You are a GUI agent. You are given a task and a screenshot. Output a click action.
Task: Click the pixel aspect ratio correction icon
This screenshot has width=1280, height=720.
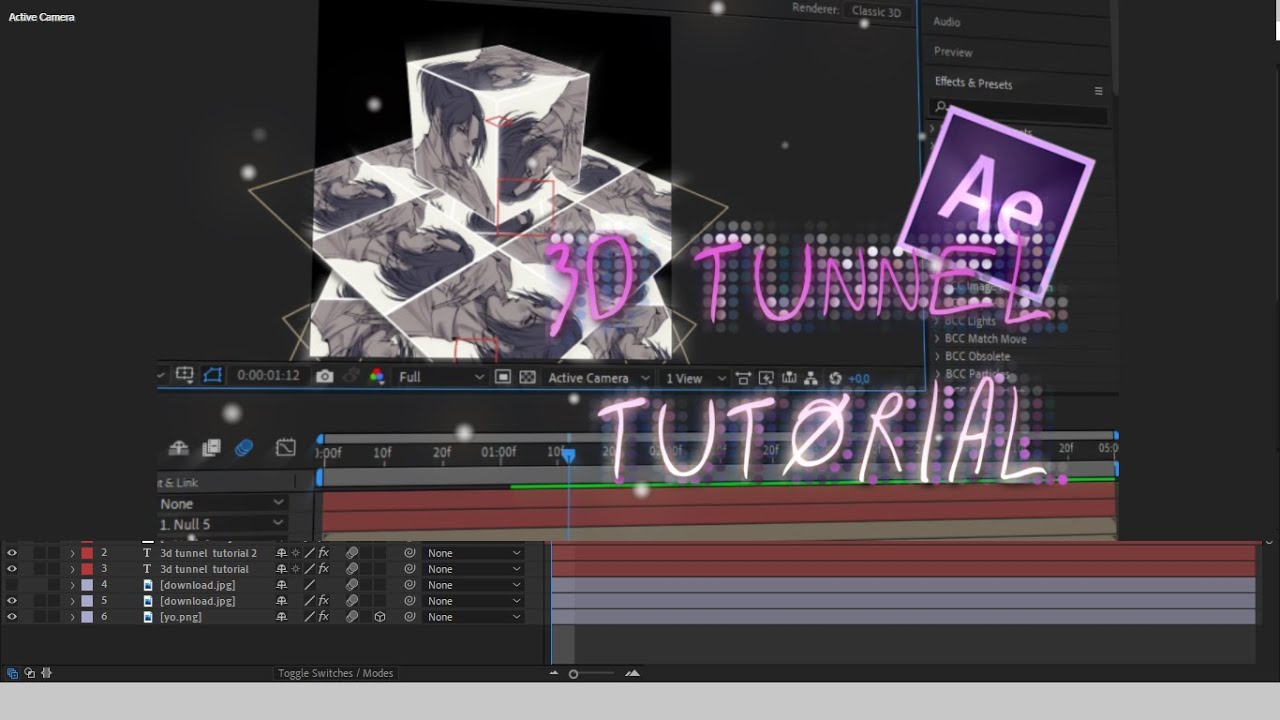point(743,378)
